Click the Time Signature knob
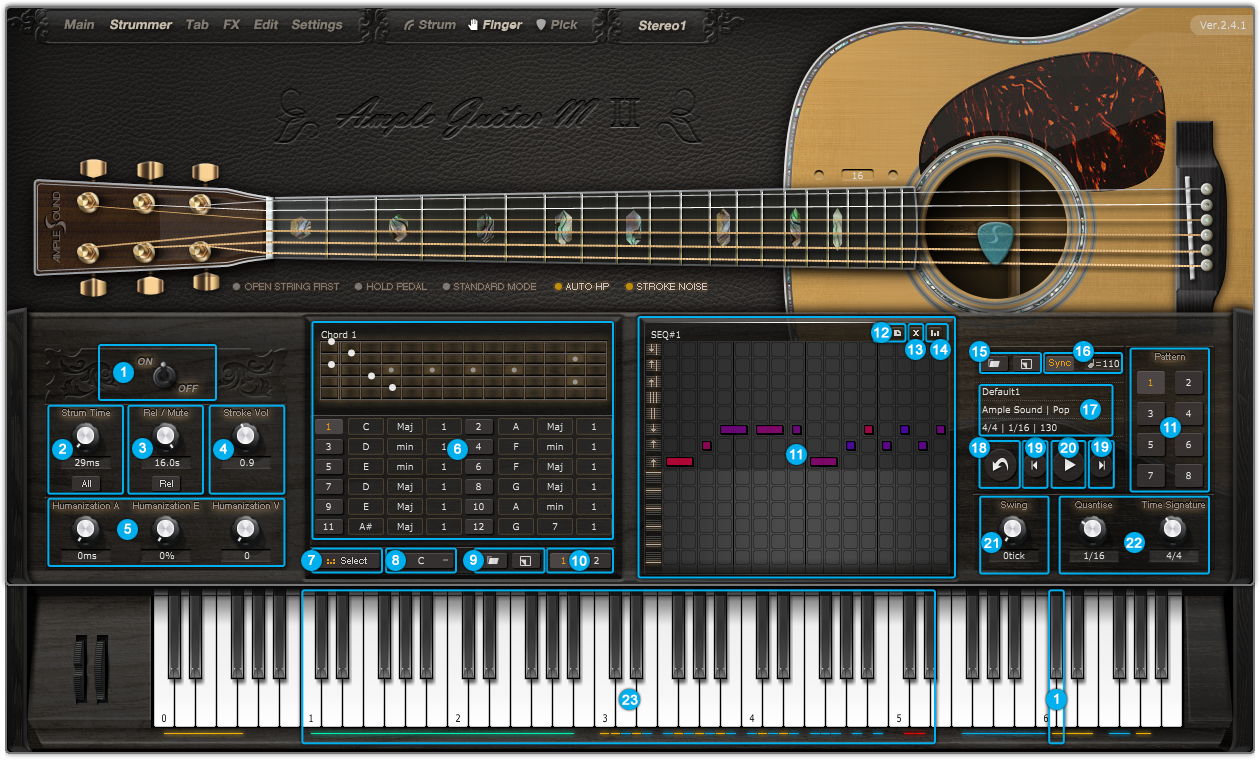This screenshot has width=1260, height=760. pos(1173,528)
